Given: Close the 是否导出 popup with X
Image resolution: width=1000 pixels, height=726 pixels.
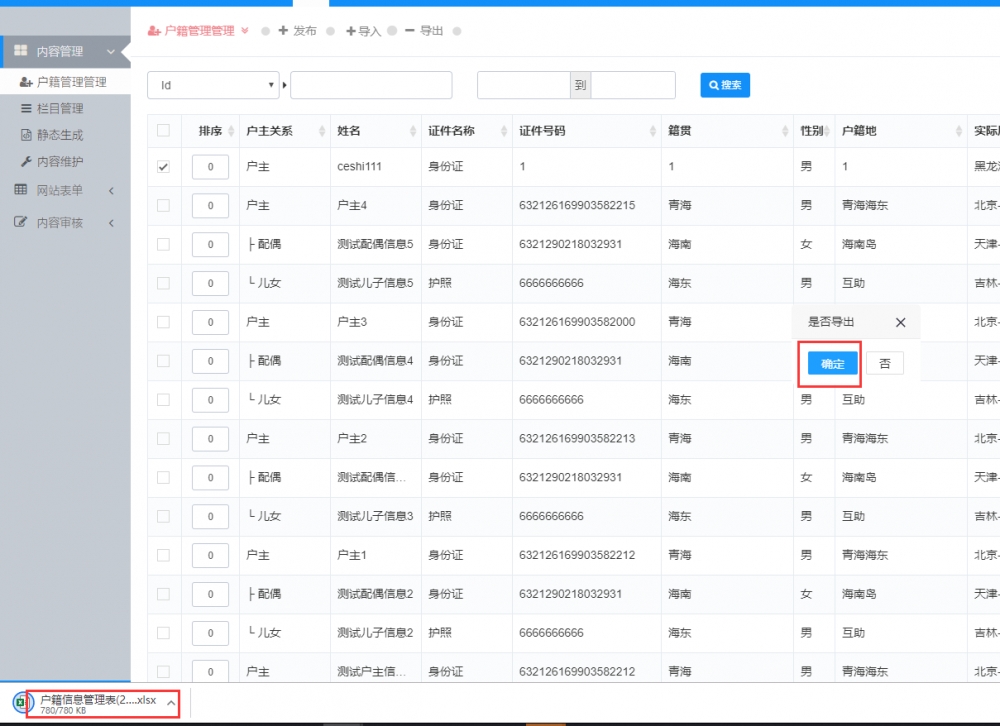Looking at the screenshot, I should 901,322.
